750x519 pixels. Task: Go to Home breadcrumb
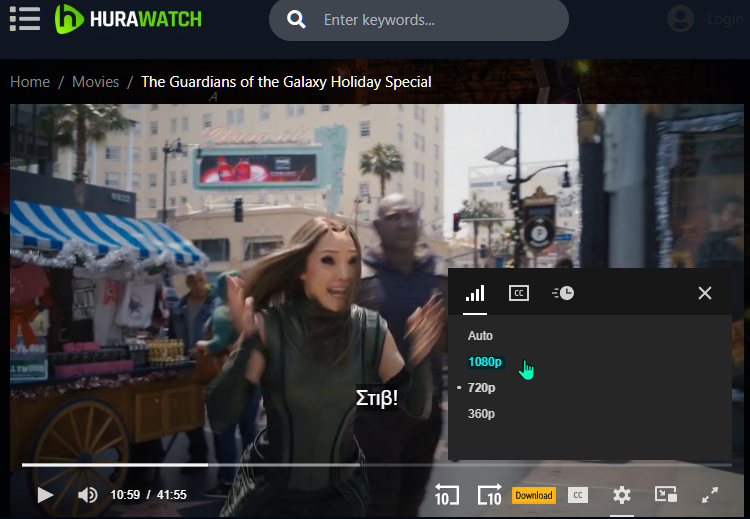pyautogui.click(x=30, y=82)
